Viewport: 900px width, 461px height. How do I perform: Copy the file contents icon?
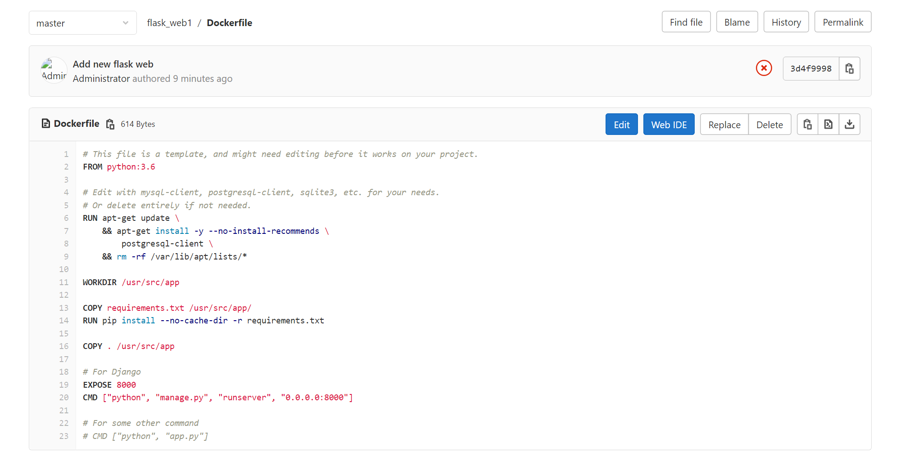click(807, 125)
